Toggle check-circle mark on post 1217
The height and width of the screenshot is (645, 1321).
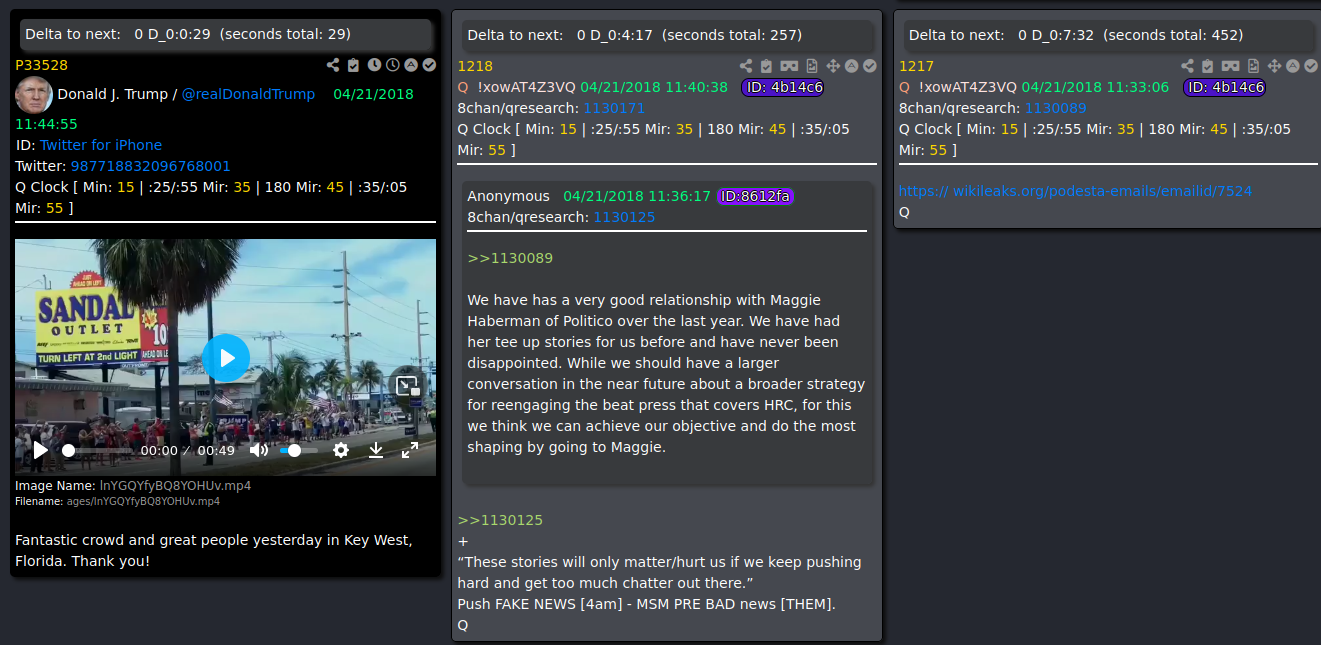tap(1311, 66)
